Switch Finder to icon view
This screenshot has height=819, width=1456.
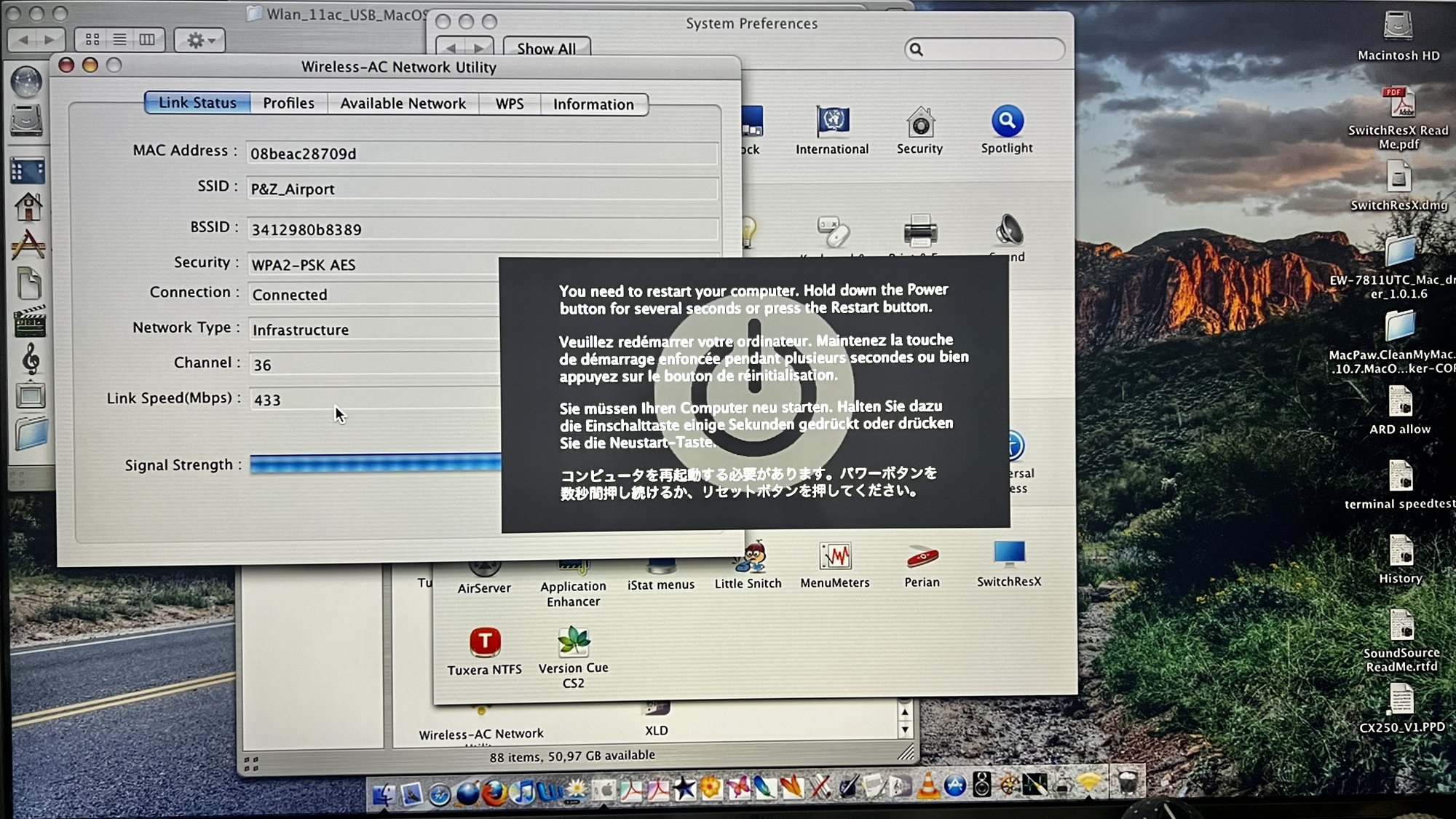(x=92, y=39)
